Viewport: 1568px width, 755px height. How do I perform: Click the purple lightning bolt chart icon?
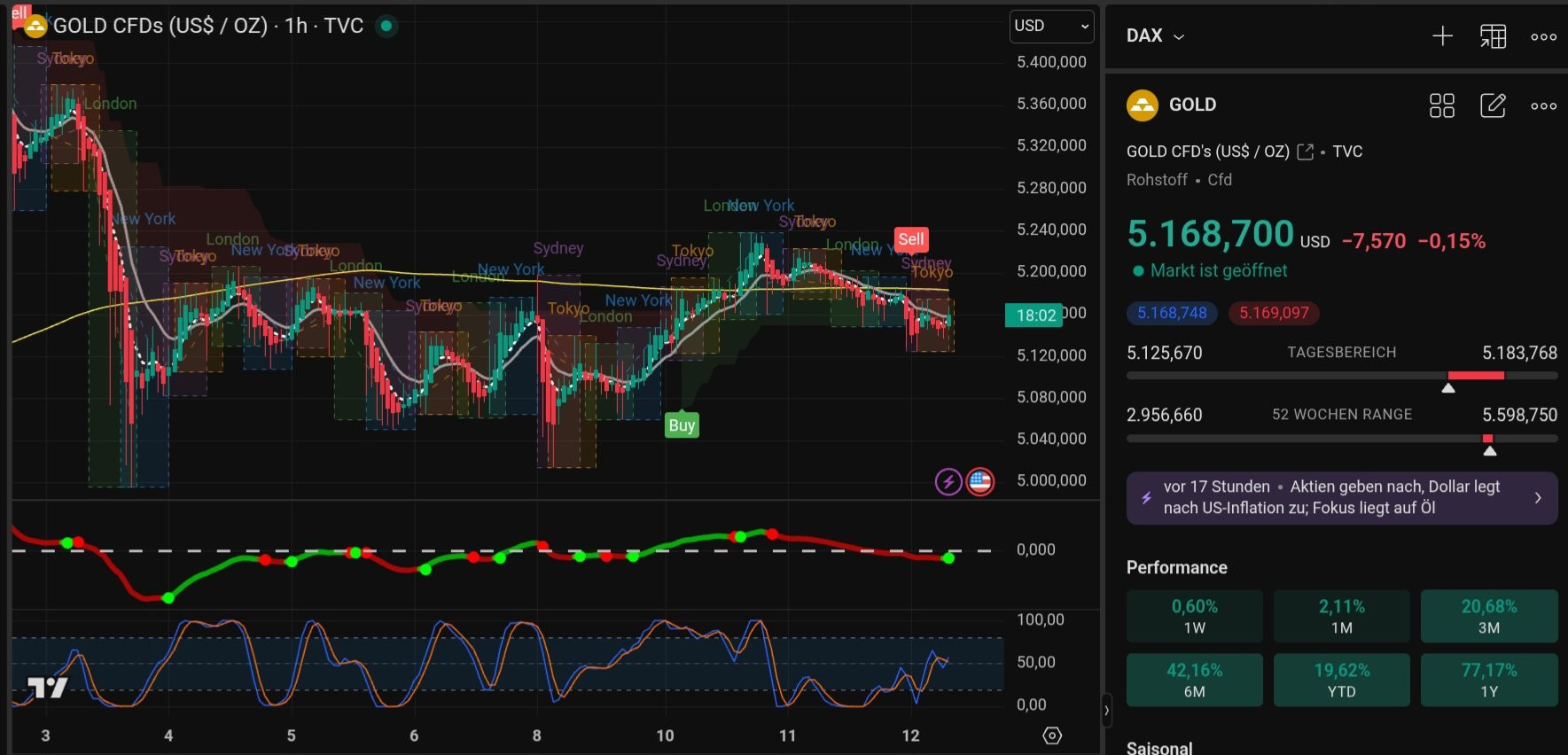pos(948,482)
